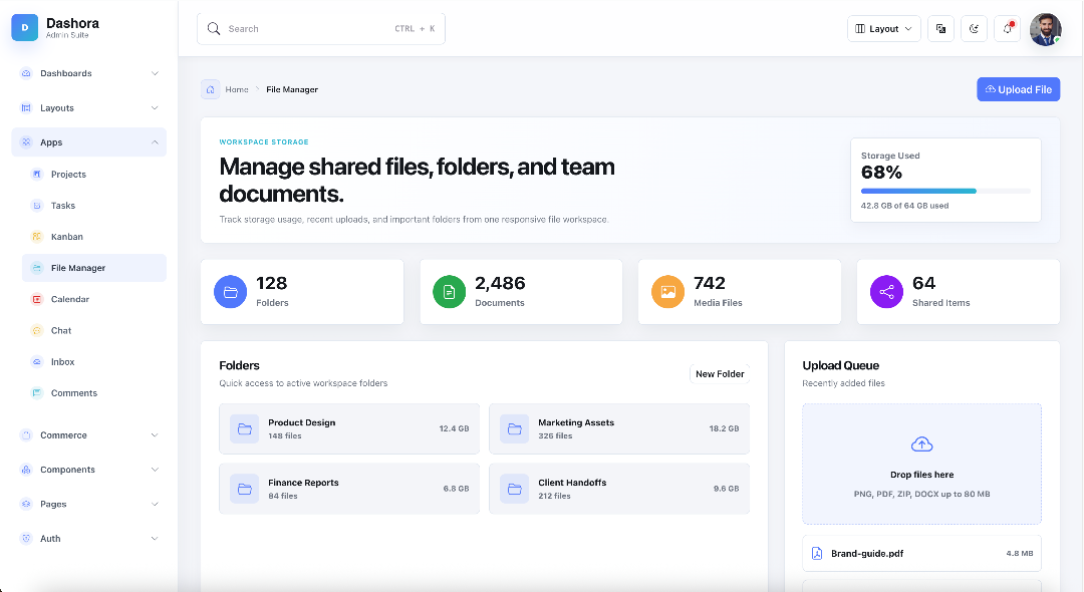Viewport: 1084px width, 592px height.
Task: Open the Kanban board item
Action: tap(94, 237)
